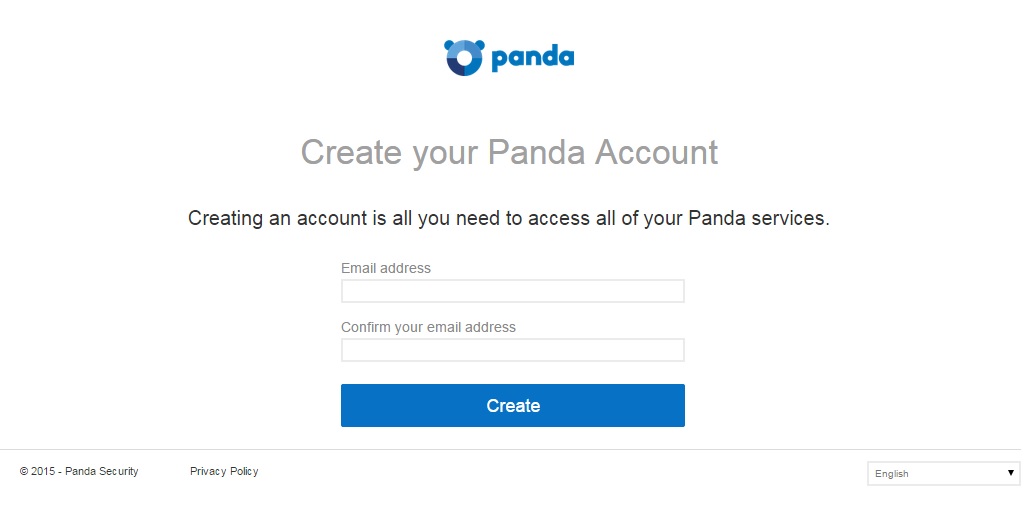Click the word Create in the heading
This screenshot has height=511, width=1036.
(x=351, y=152)
